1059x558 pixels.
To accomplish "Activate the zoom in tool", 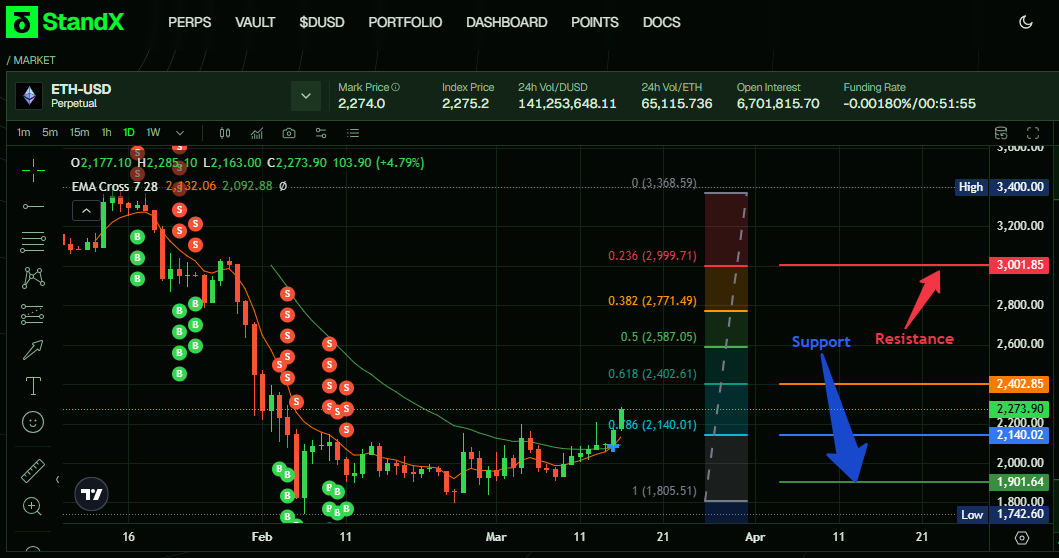I will [x=33, y=506].
